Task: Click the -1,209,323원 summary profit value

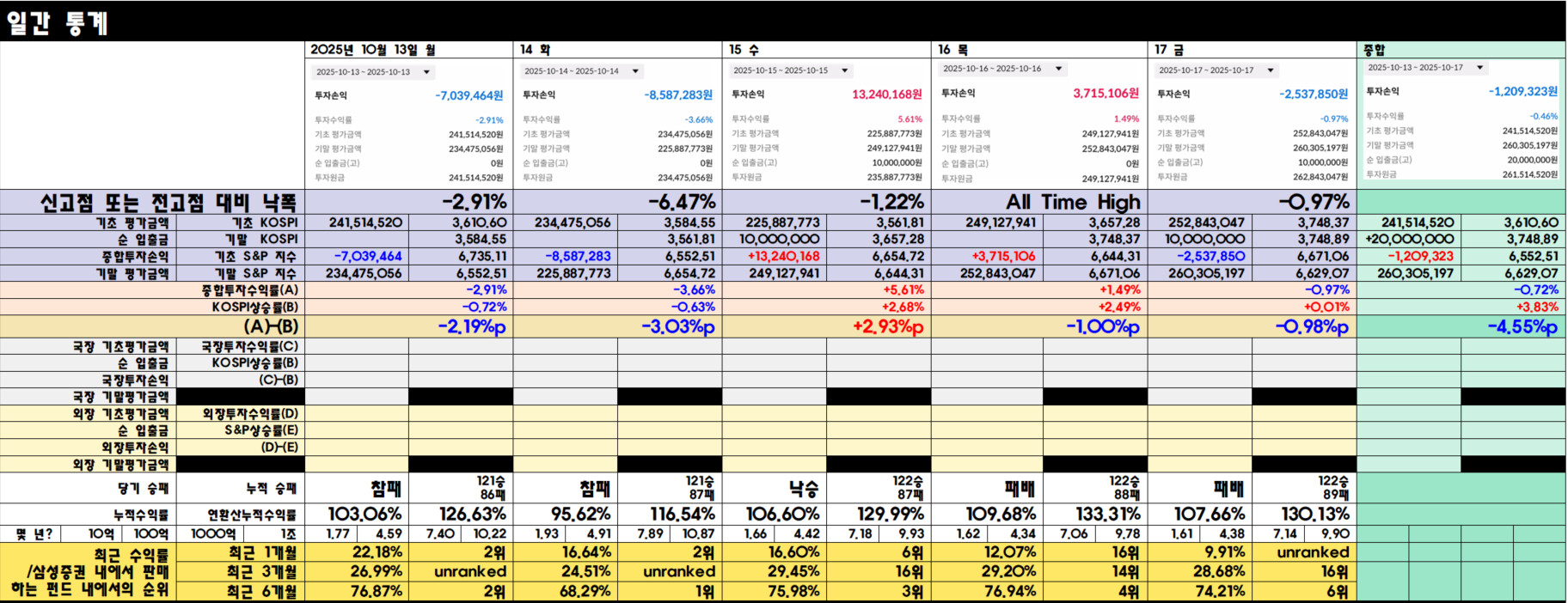Action: click(x=1522, y=91)
